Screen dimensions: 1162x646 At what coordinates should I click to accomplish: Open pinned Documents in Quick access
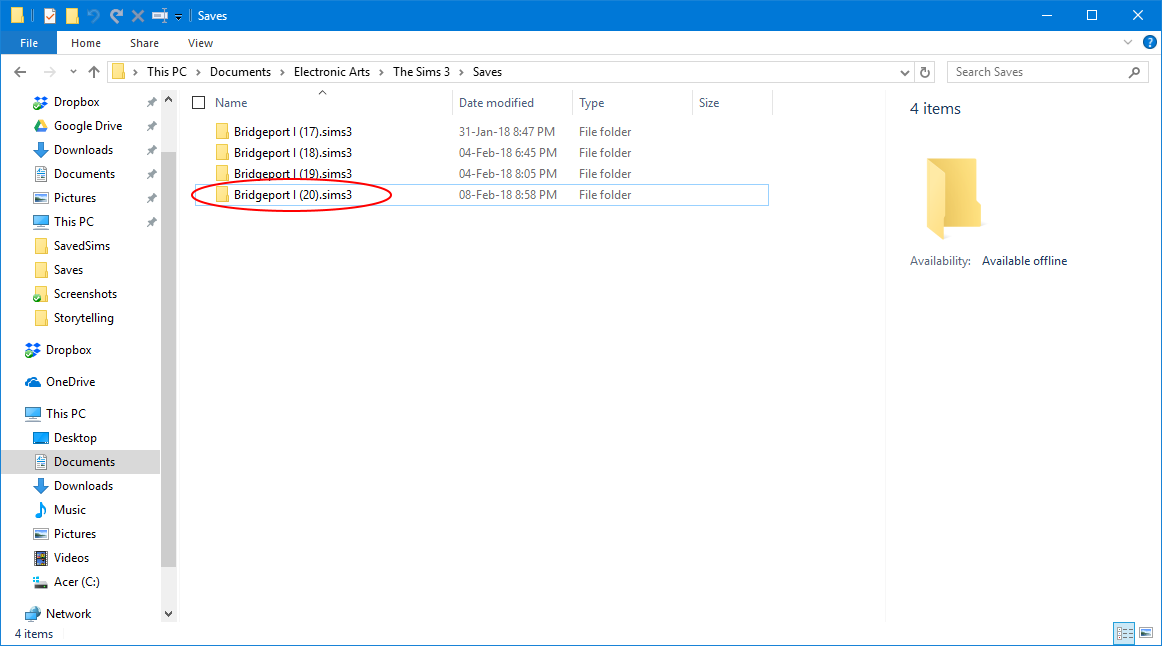pos(84,174)
